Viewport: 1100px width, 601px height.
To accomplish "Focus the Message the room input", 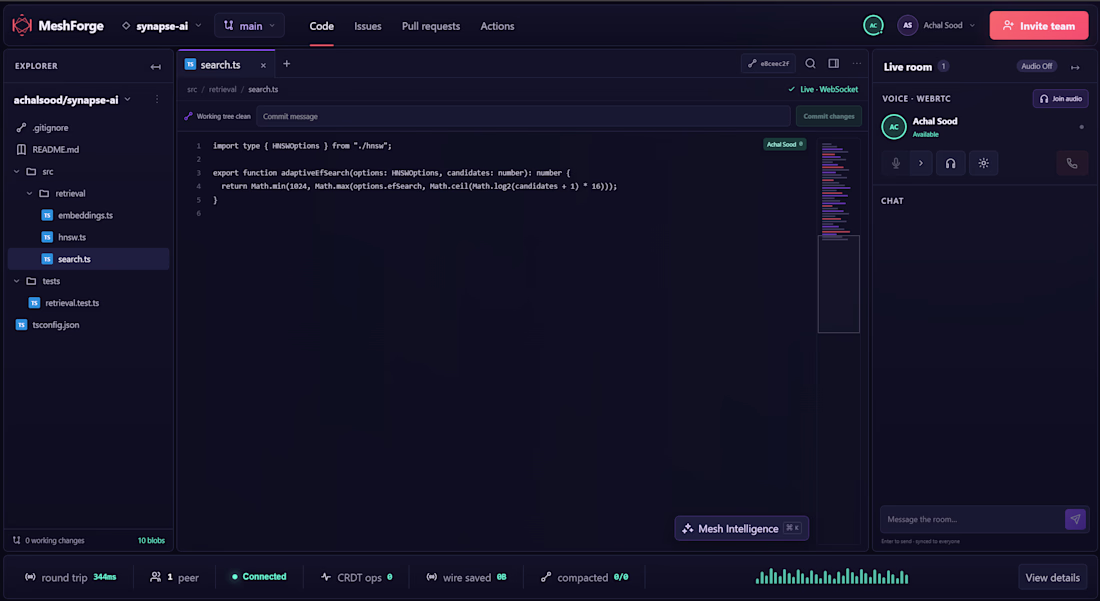I will (972, 520).
